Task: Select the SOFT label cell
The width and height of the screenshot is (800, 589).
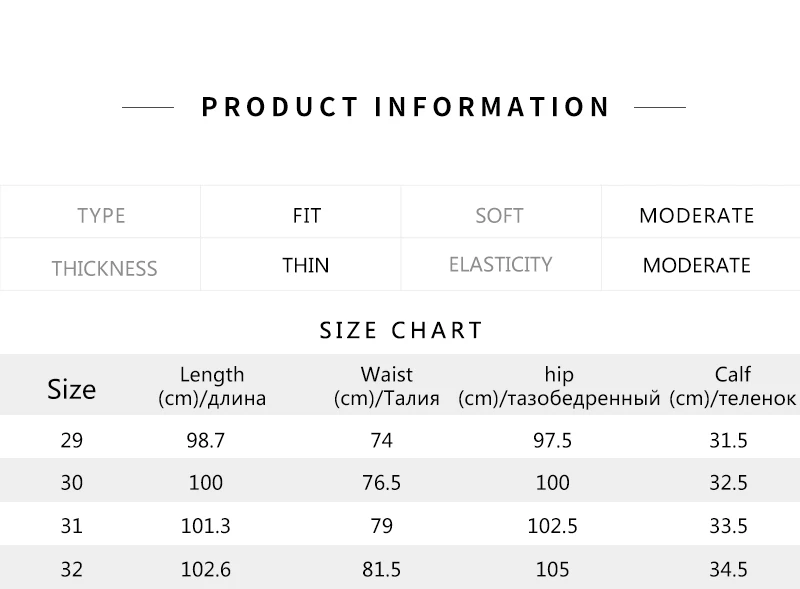Action: [499, 215]
